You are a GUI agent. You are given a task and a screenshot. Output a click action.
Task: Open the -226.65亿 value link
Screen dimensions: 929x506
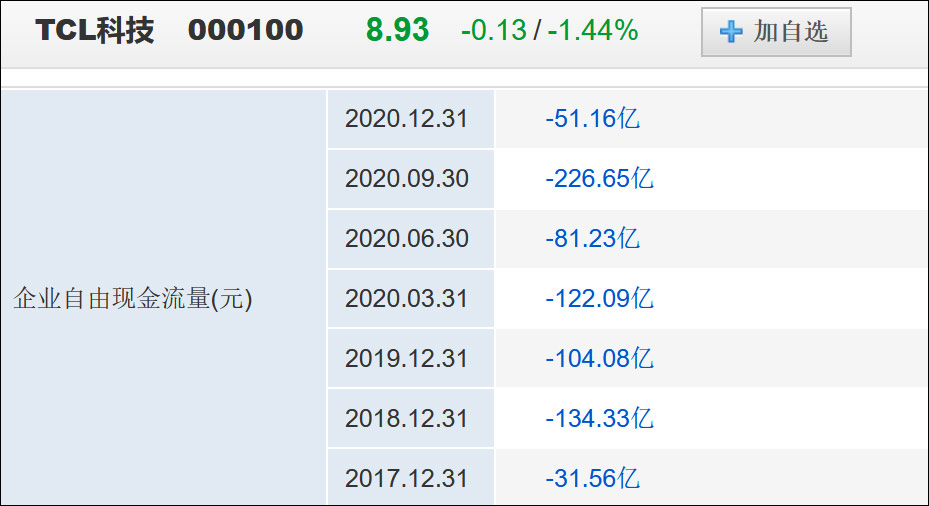coord(599,179)
